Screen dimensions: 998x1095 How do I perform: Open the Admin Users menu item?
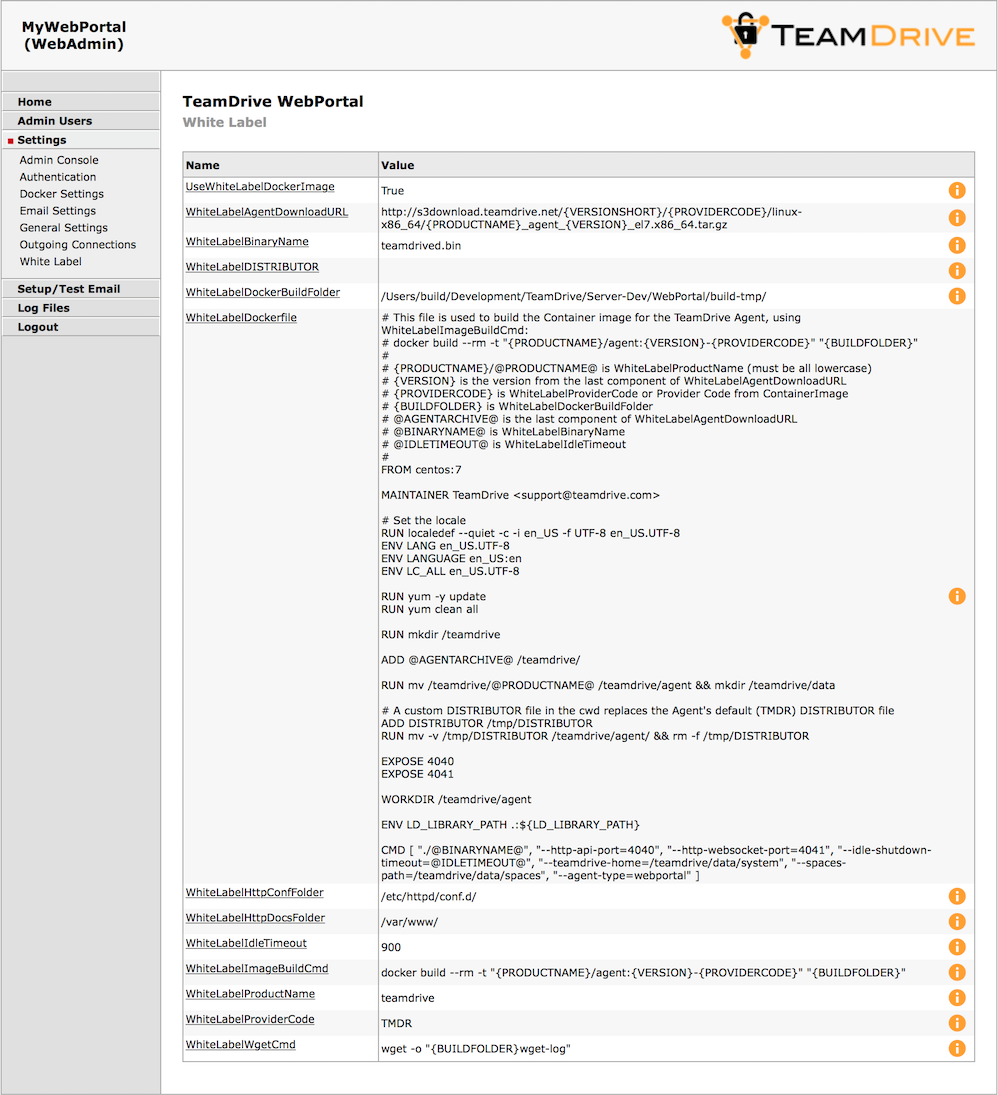[x=81, y=121]
